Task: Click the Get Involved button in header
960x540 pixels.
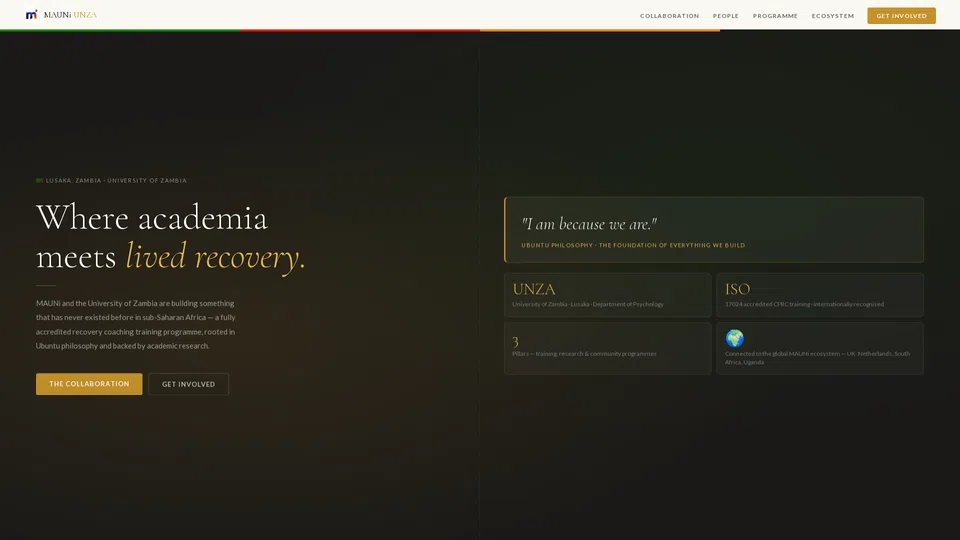Action: (x=901, y=16)
